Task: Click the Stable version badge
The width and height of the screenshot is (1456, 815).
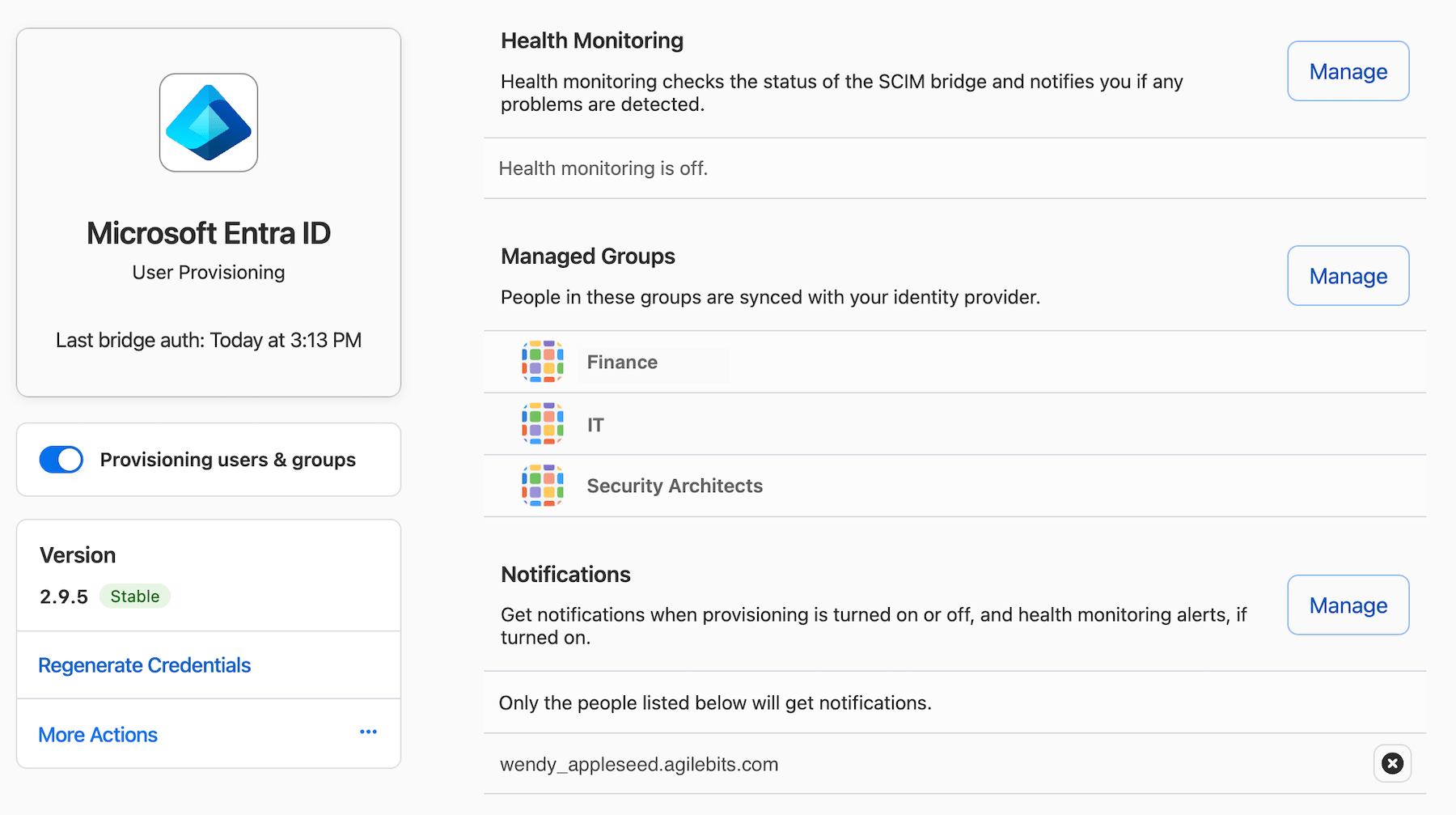Action: tap(134, 596)
